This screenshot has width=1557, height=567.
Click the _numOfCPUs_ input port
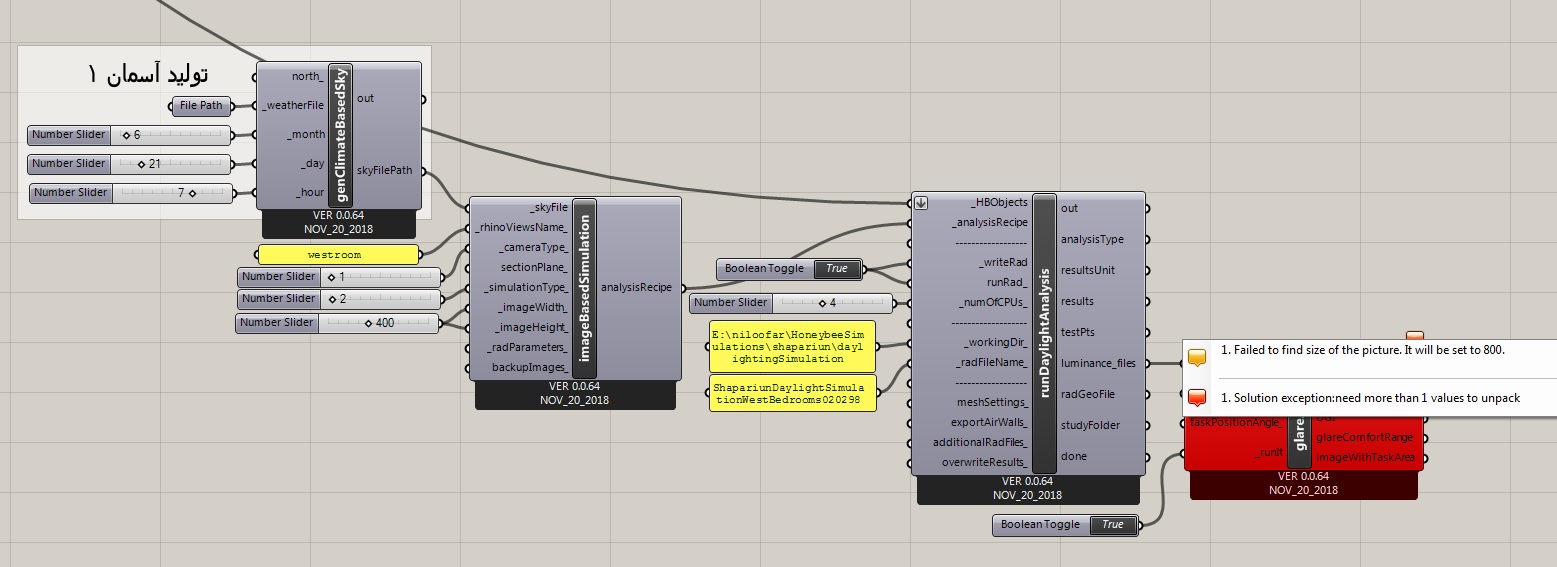(994, 302)
